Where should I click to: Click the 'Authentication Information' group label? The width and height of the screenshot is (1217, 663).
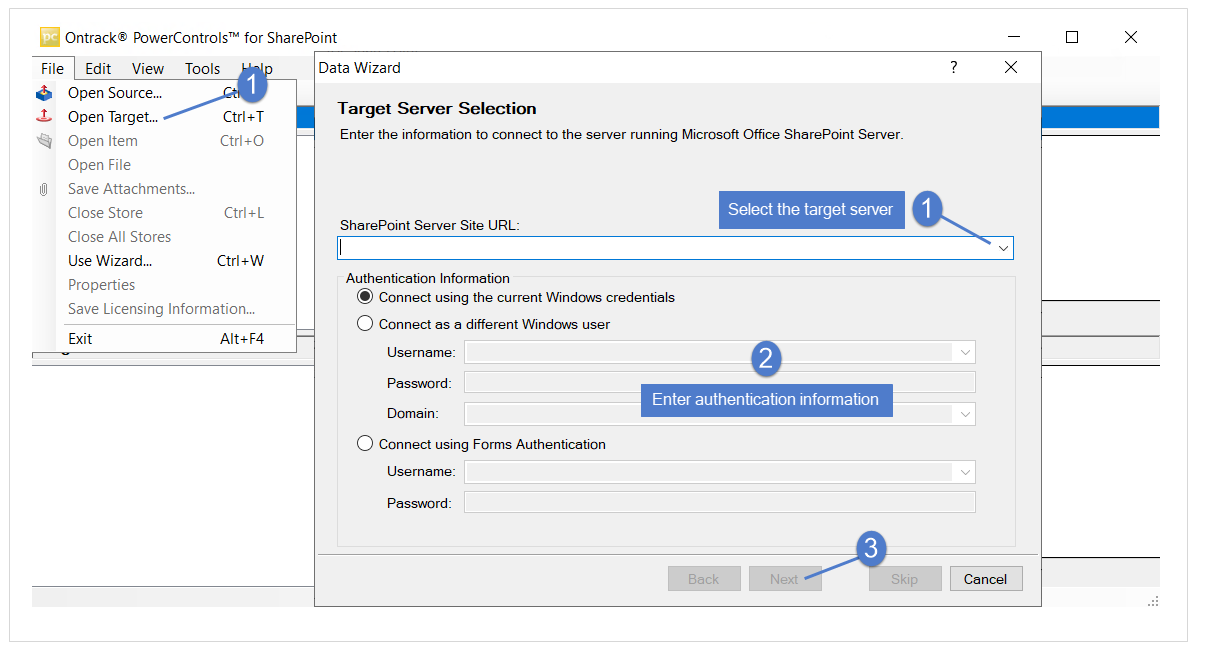(x=428, y=278)
